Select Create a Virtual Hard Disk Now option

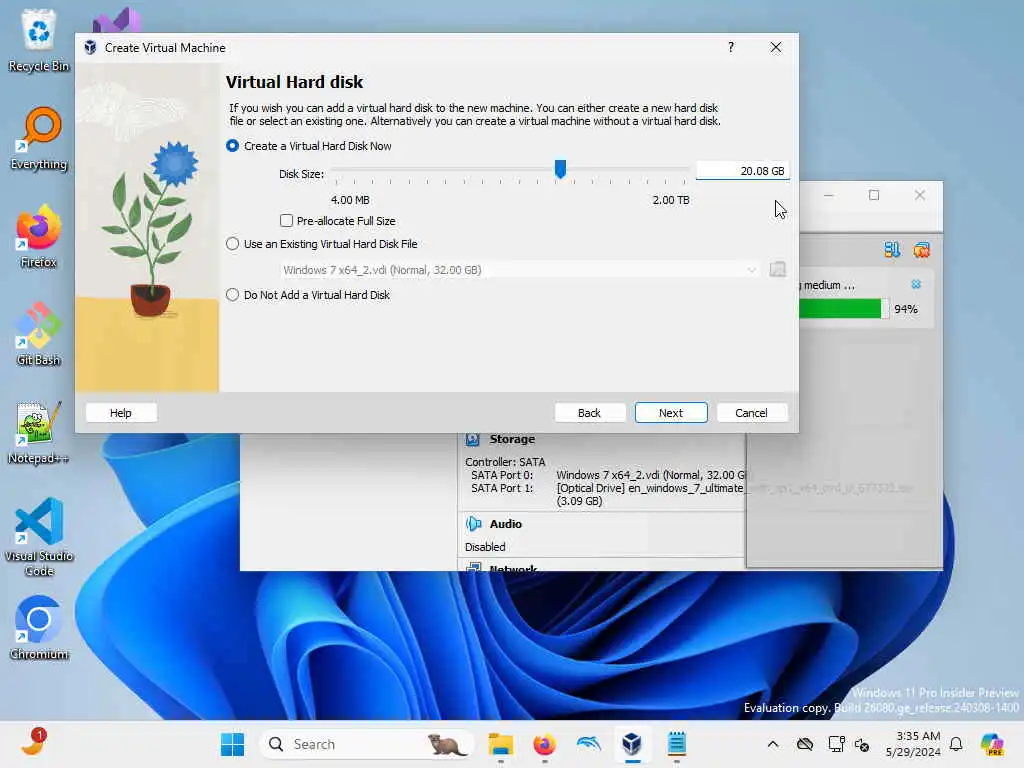pyautogui.click(x=308, y=146)
